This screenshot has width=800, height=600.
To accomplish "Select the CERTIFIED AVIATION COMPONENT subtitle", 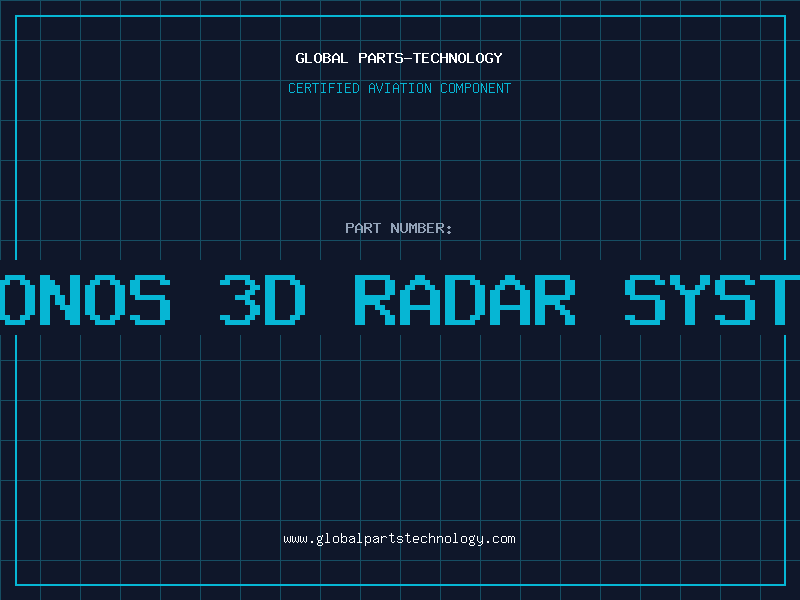I will 399,88.
